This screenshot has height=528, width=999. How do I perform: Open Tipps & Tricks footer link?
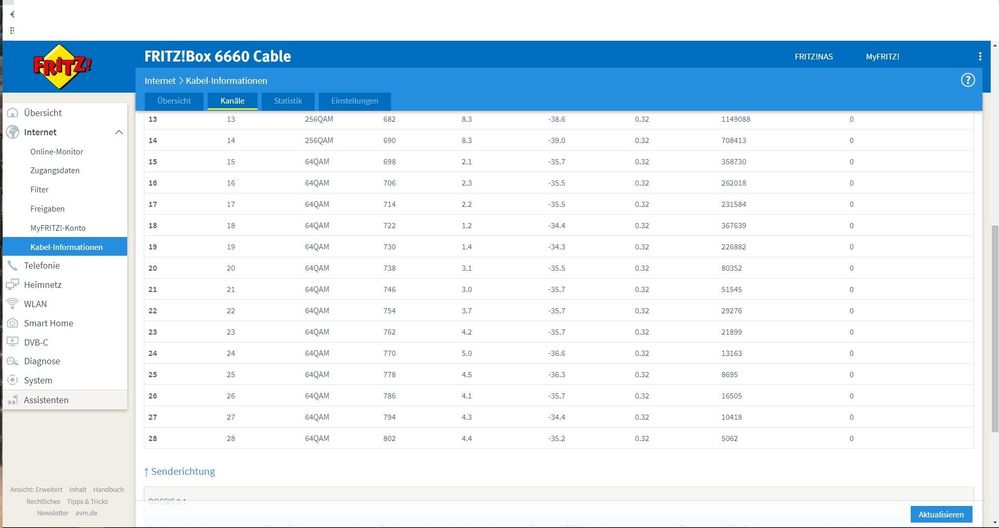[x=87, y=501]
